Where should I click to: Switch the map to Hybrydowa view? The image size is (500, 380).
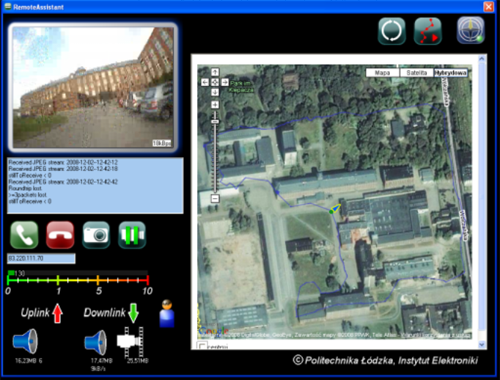pyautogui.click(x=451, y=73)
